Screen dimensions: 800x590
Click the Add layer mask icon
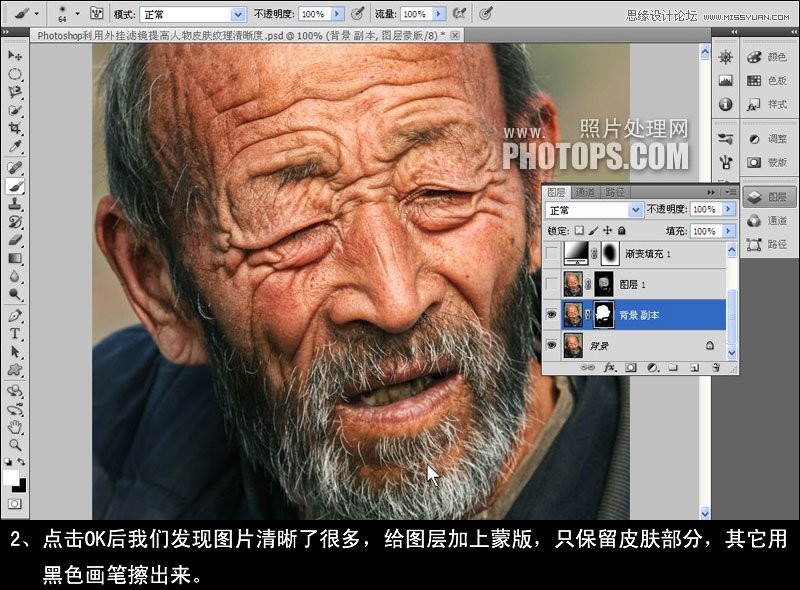point(632,366)
